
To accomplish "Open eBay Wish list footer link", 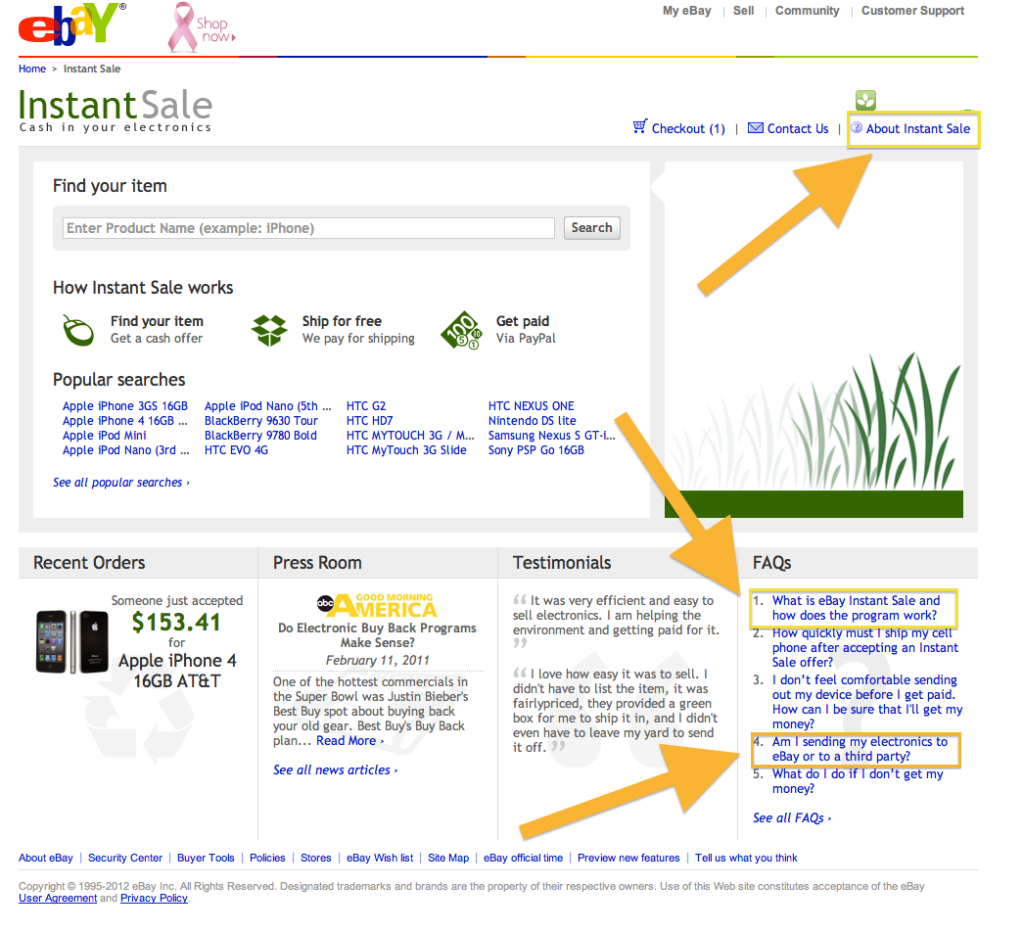I will pos(380,858).
